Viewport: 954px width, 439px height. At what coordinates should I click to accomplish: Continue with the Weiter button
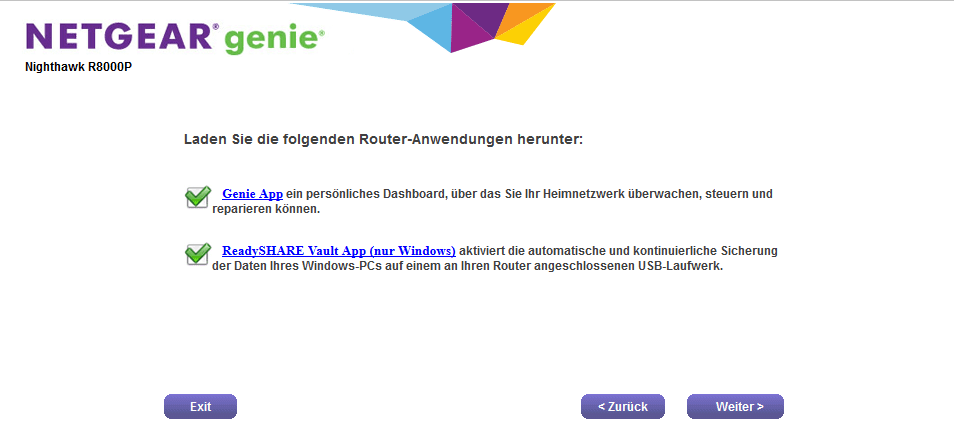[736, 407]
